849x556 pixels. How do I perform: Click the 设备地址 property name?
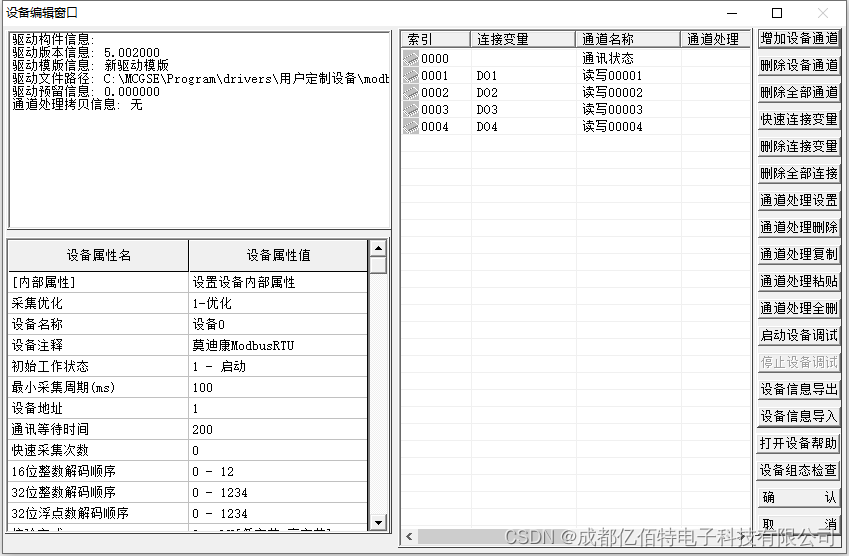point(98,409)
